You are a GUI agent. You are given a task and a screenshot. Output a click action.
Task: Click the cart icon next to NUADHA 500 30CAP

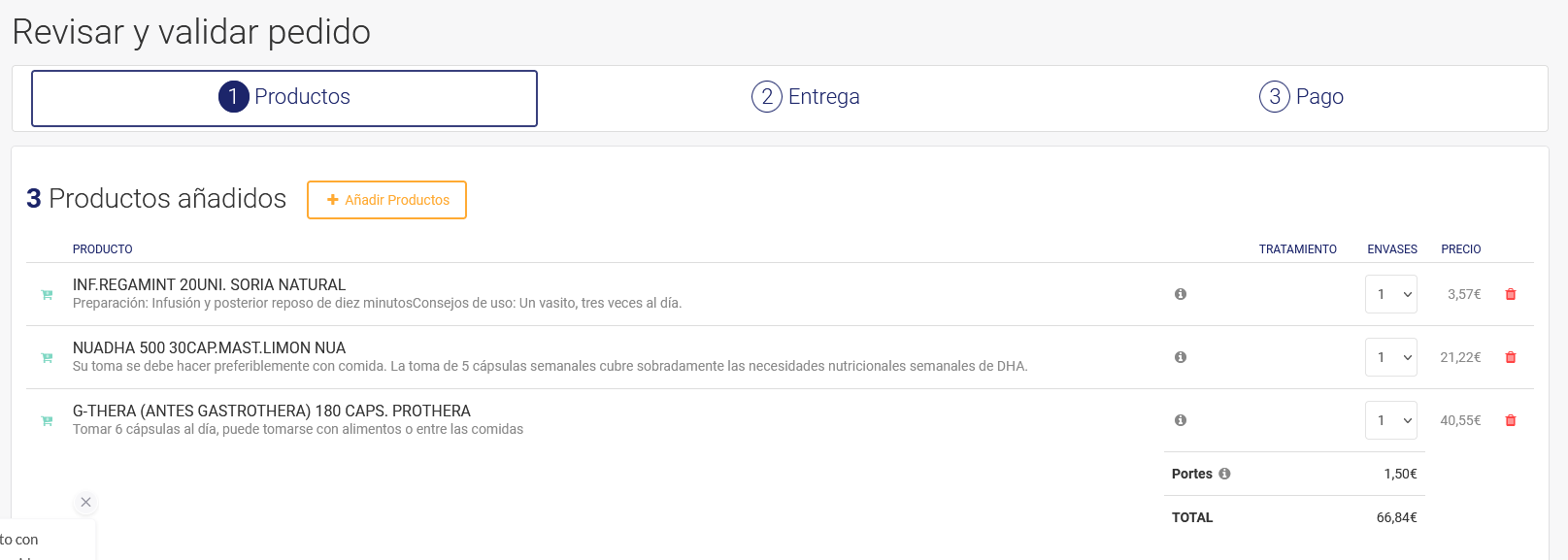click(x=46, y=357)
